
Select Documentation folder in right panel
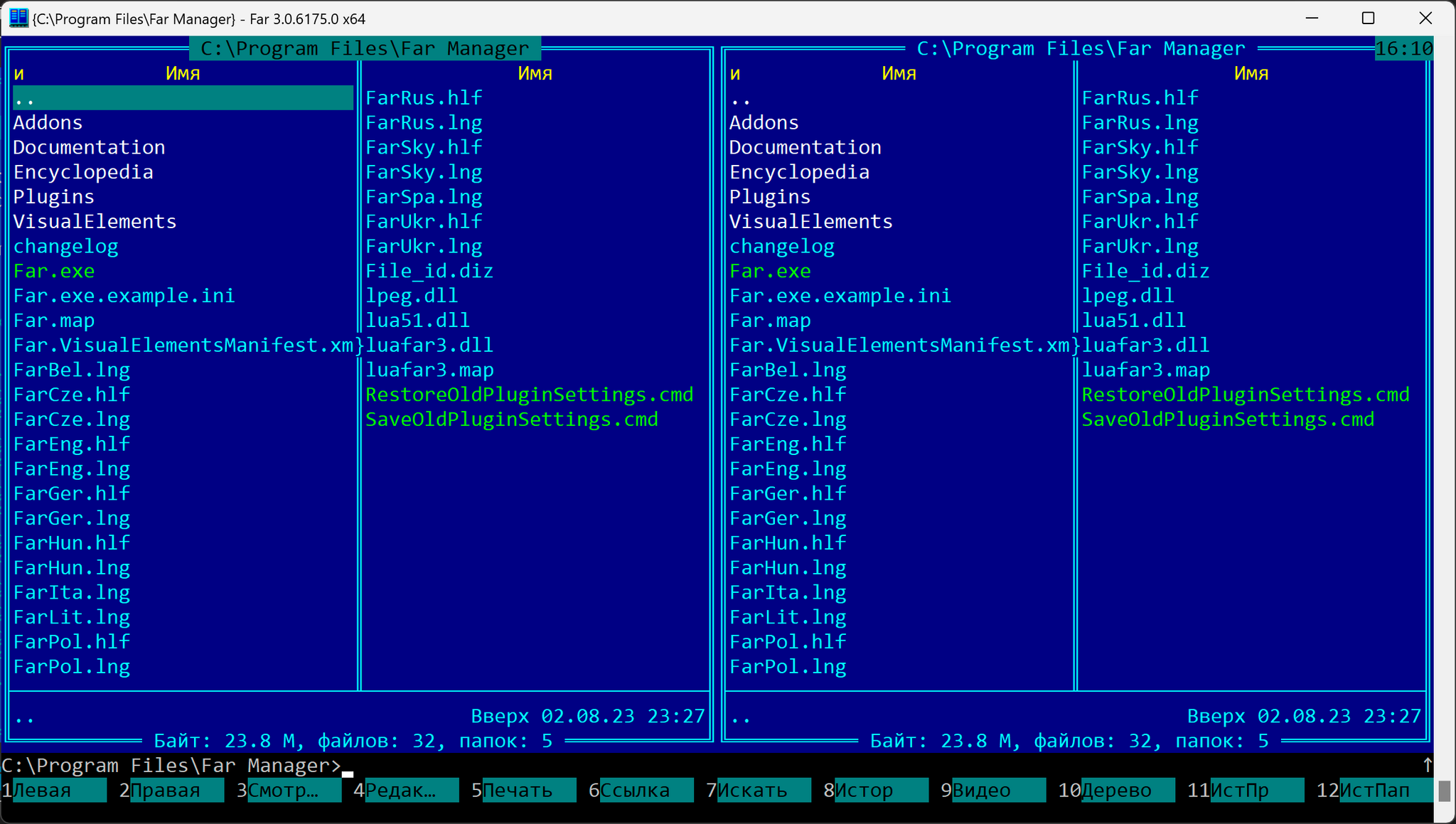(x=805, y=147)
